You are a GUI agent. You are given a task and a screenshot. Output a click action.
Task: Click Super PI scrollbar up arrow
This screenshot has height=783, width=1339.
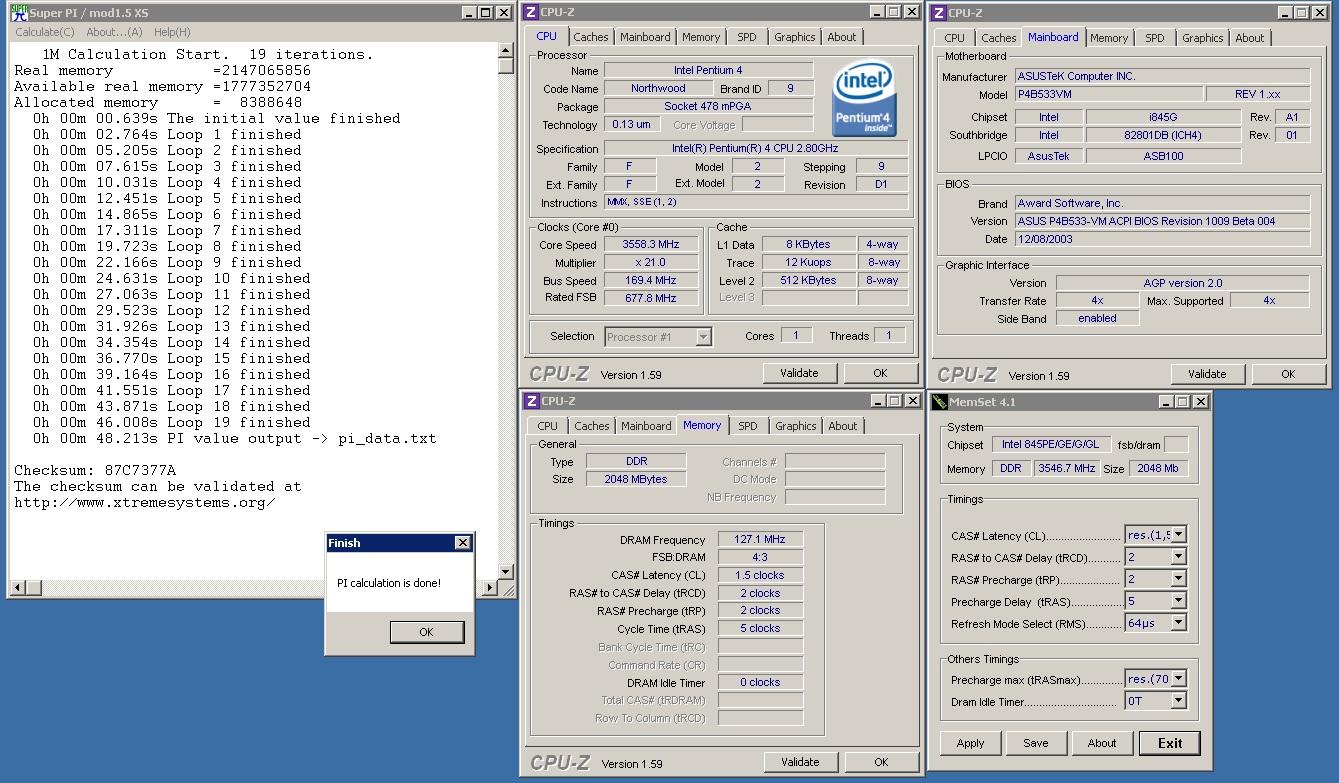(x=506, y=50)
